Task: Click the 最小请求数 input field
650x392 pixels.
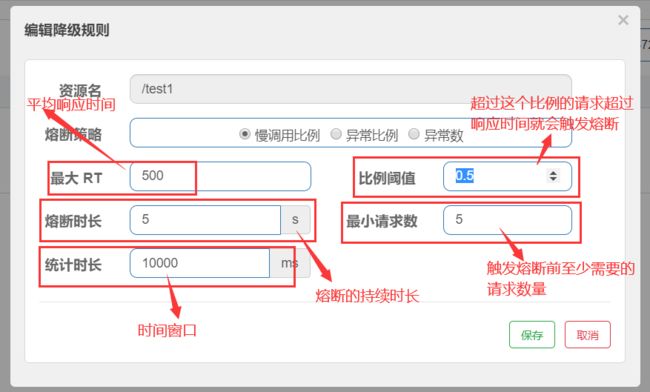Action: [507, 220]
